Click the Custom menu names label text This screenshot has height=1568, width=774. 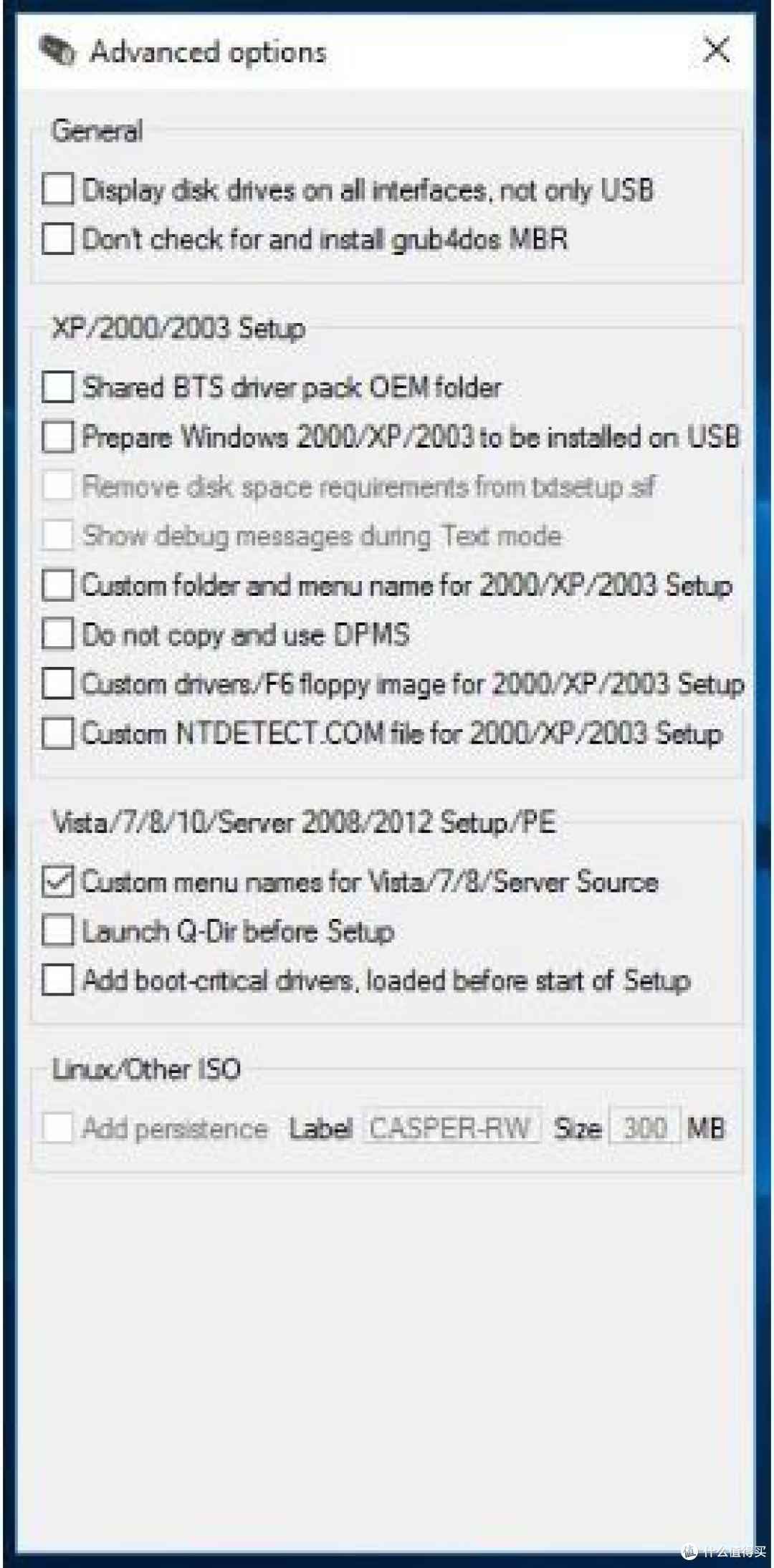pyautogui.click(x=370, y=882)
